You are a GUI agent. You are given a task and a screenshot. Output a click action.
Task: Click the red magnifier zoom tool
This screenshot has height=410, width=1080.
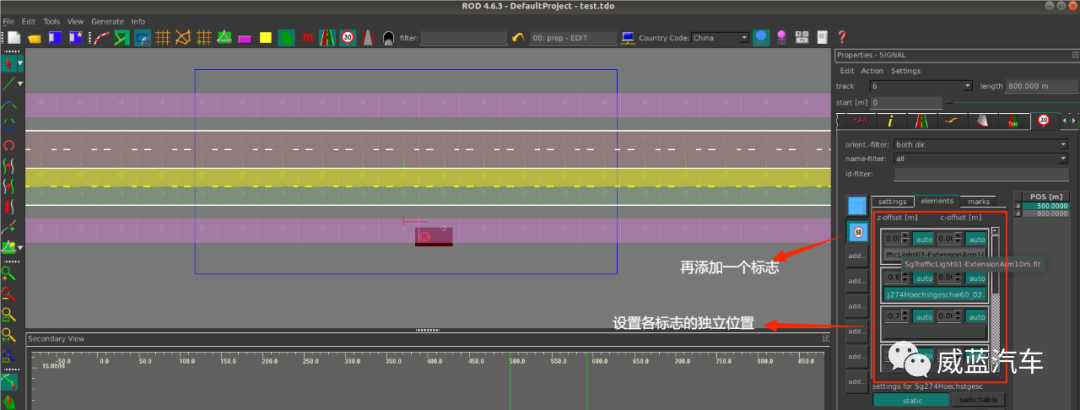pos(8,295)
